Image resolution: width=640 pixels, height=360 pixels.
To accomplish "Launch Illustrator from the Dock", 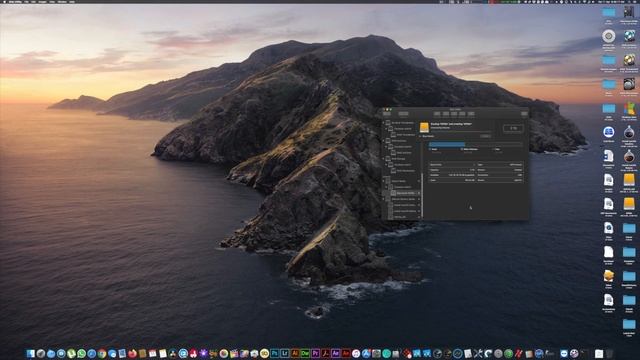I will pyautogui.click(x=295, y=353).
